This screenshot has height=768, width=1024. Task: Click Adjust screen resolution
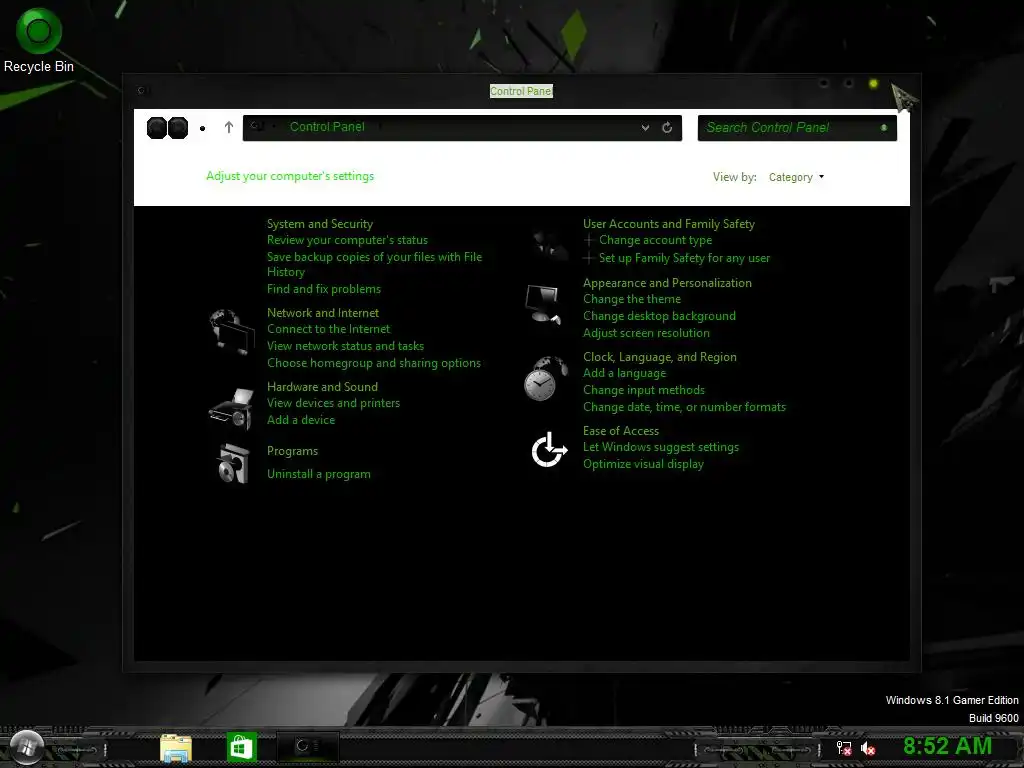646,333
